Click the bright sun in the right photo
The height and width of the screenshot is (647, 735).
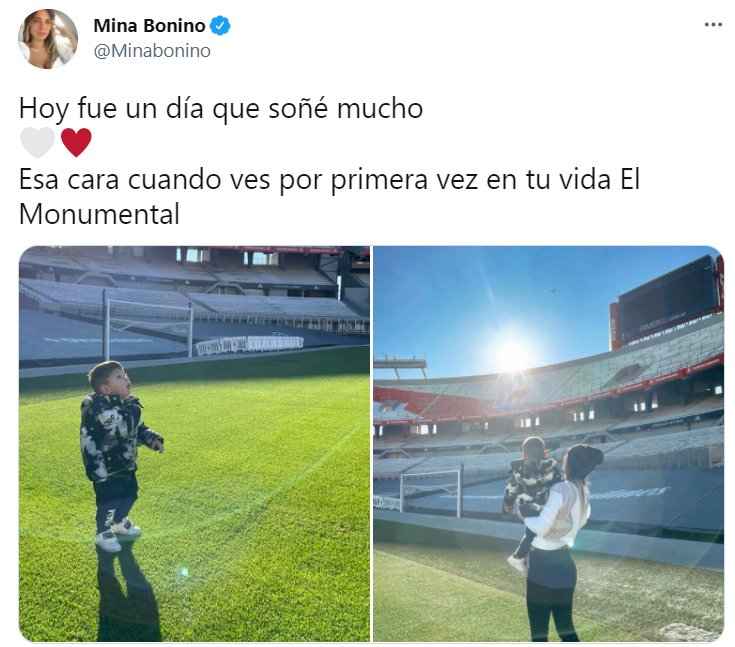[511, 355]
